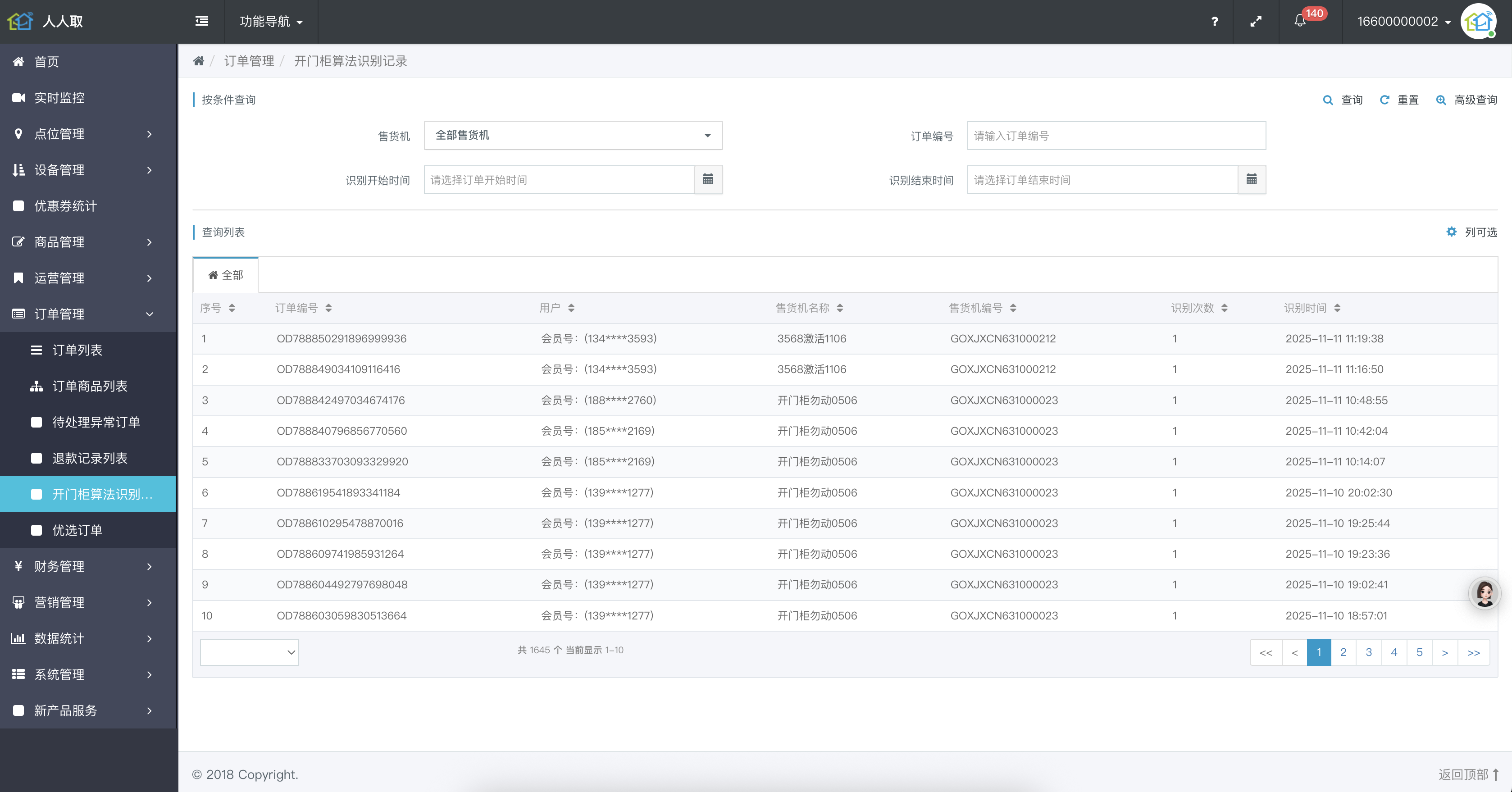Select the 全部 tab above the table
Screen dimensions: 1512x792
[226, 275]
